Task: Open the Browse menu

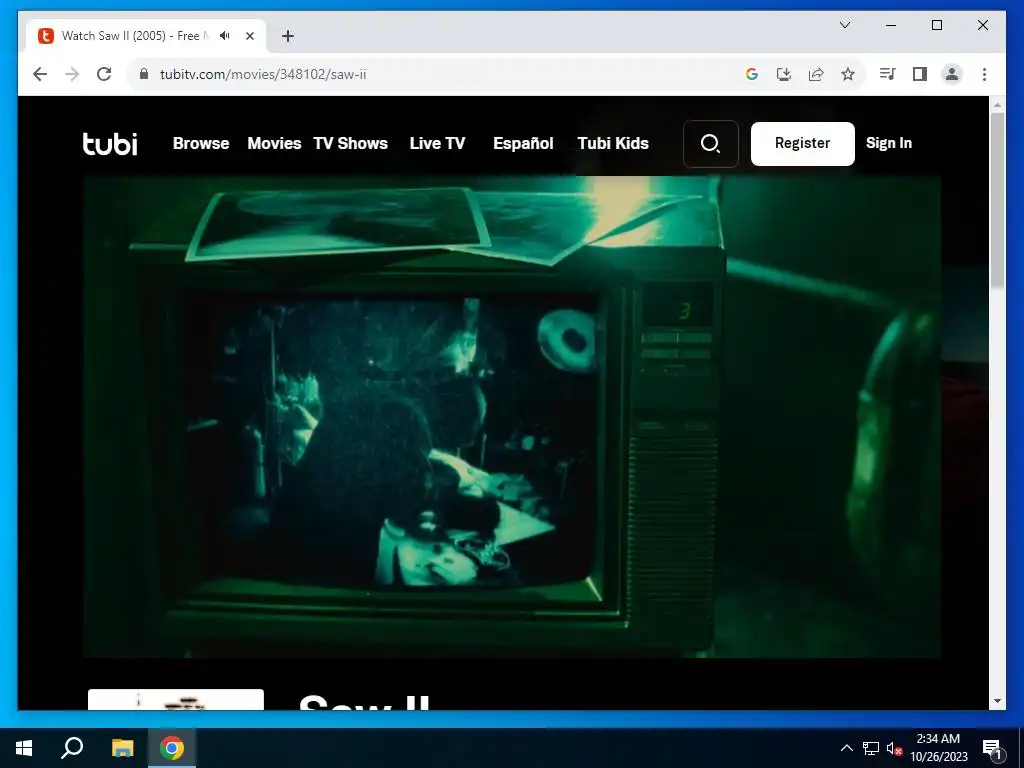Action: 201,144
